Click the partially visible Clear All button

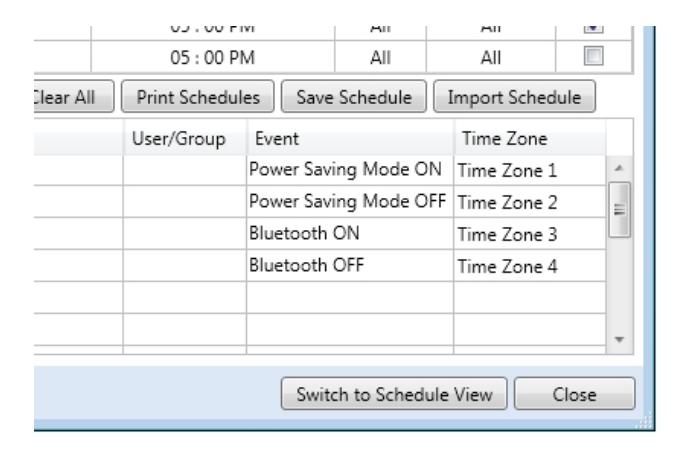[x=73, y=96]
